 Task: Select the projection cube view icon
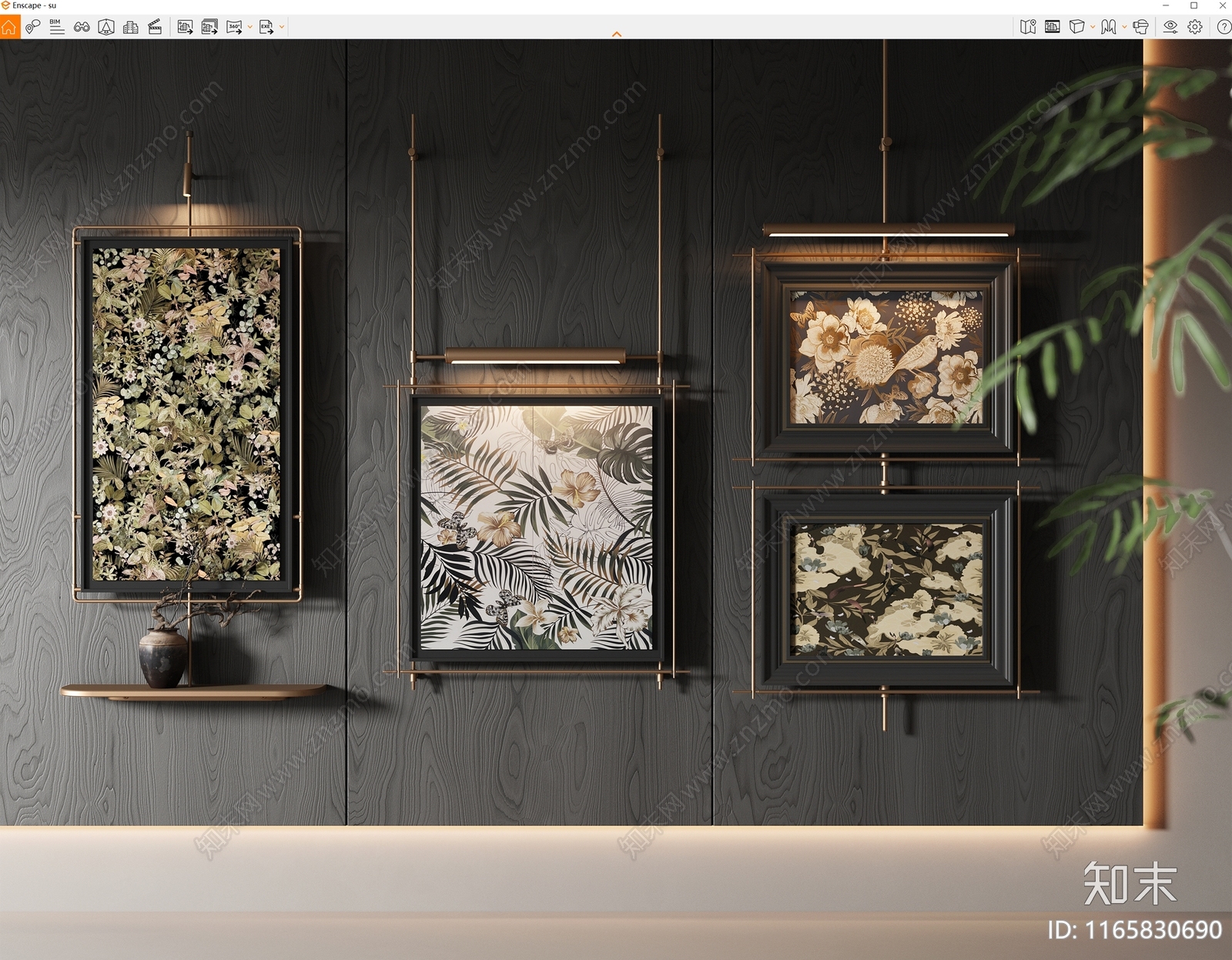click(x=1076, y=27)
